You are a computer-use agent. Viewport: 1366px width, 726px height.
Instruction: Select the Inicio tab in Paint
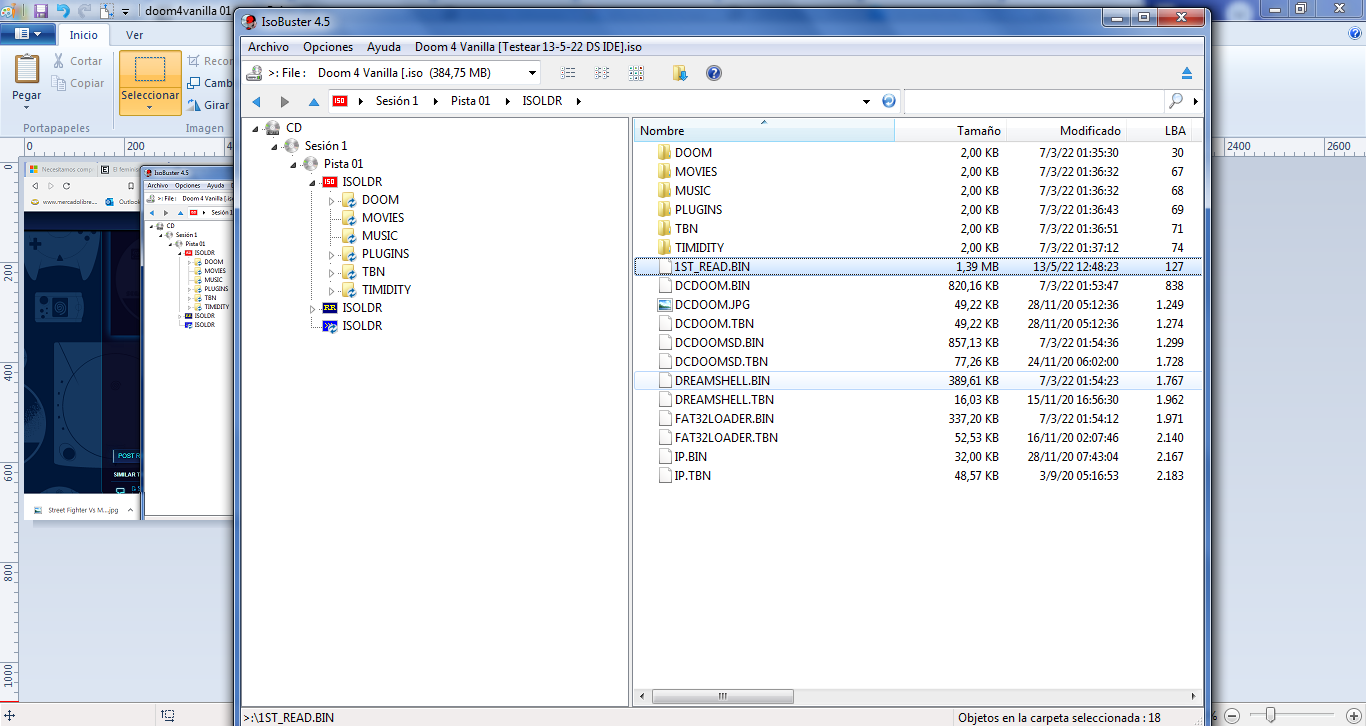click(84, 35)
